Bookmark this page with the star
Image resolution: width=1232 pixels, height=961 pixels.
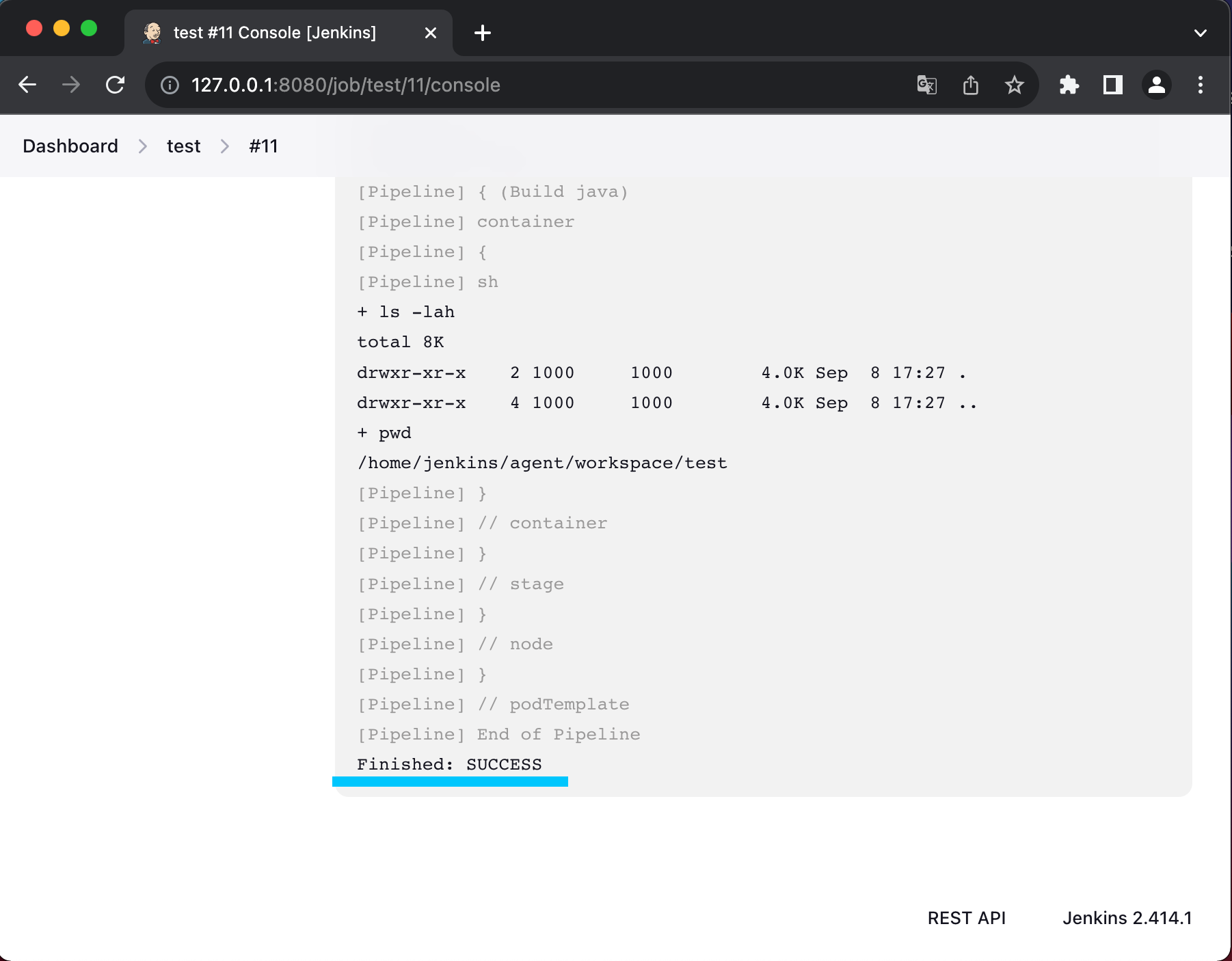click(1014, 85)
